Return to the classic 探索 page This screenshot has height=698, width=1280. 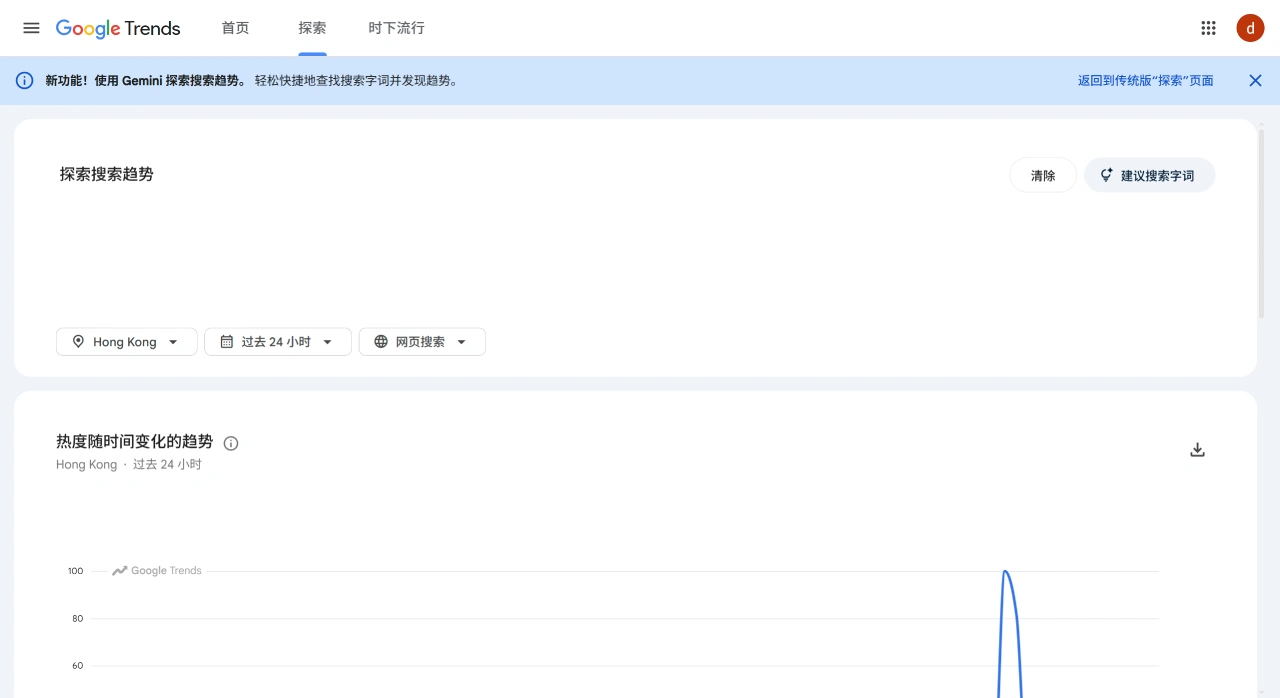[x=1145, y=81]
